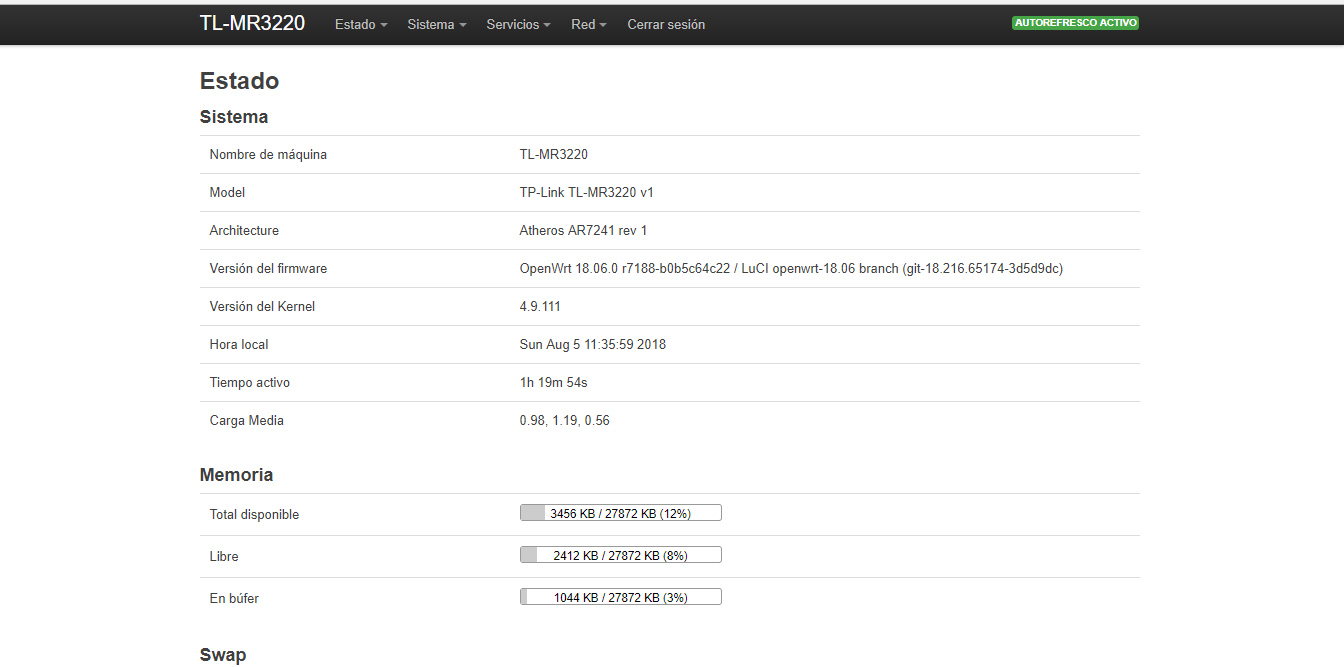Expand the Red dropdown menu
Image resolution: width=1344 pixels, height=667 pixels.
click(589, 24)
